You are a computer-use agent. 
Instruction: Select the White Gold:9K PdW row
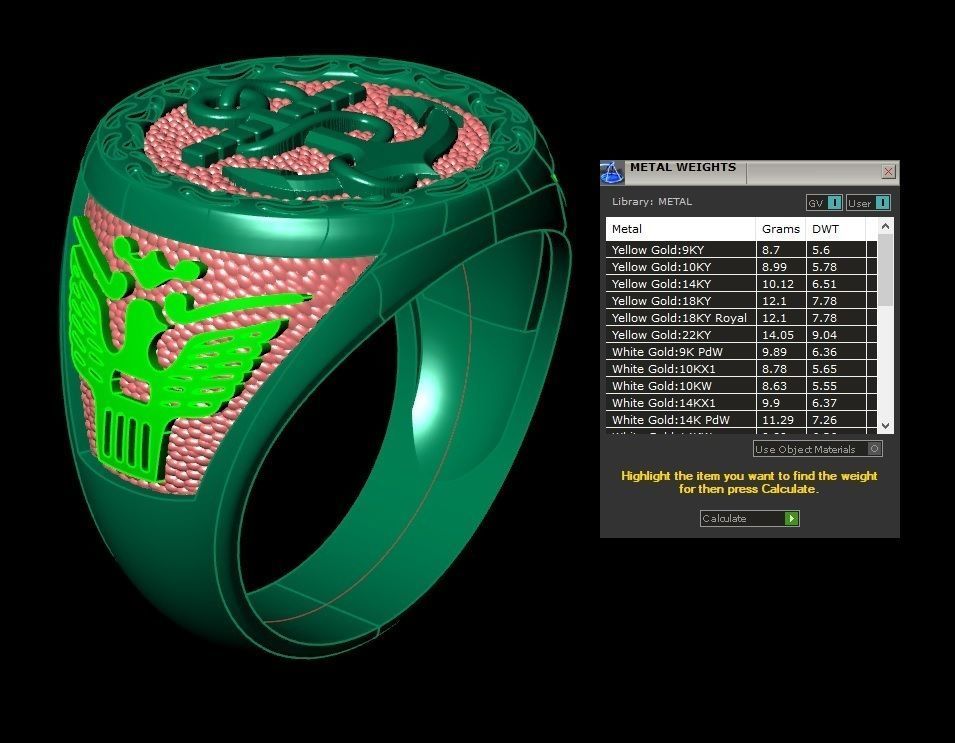[741, 352]
